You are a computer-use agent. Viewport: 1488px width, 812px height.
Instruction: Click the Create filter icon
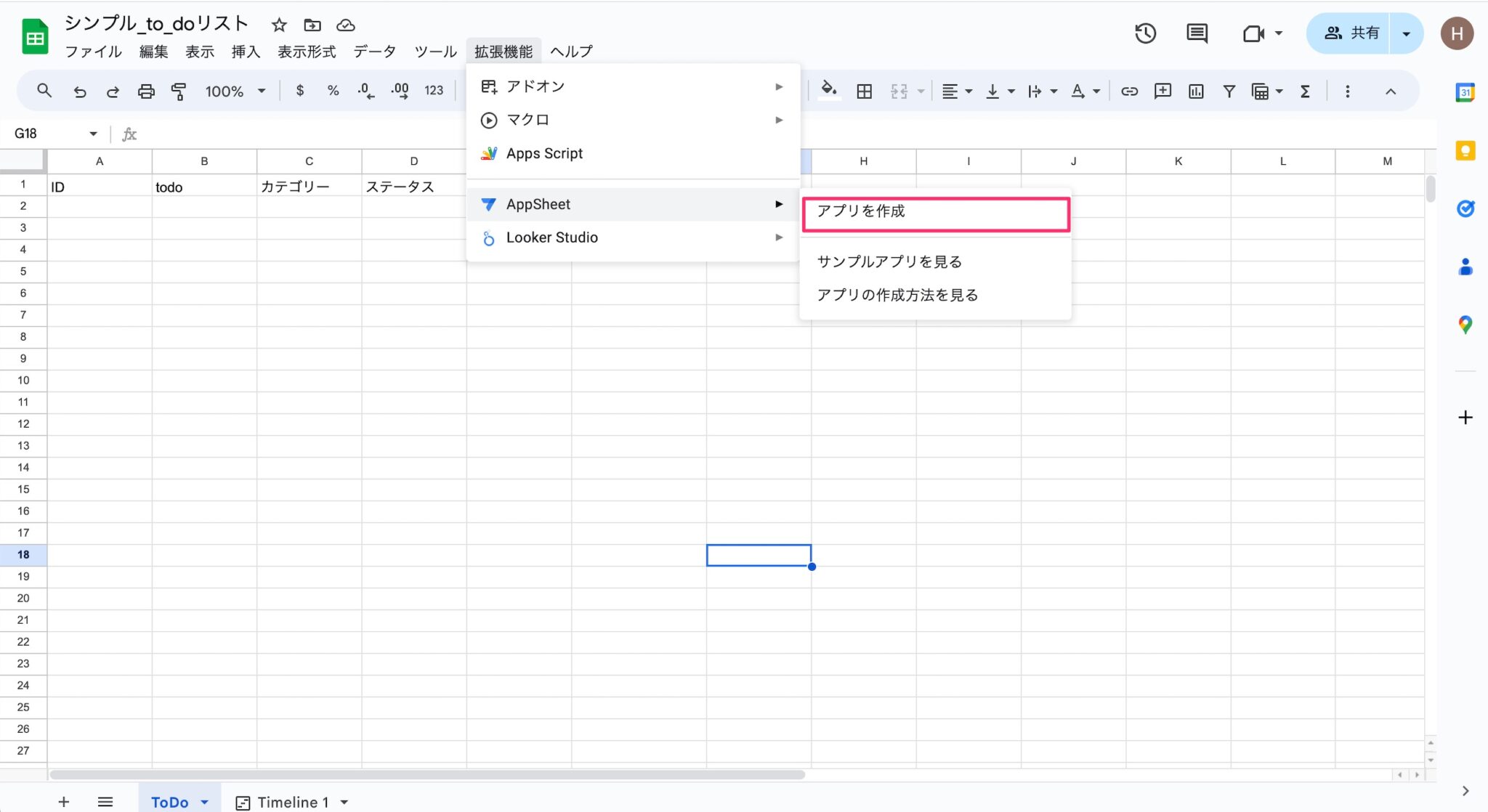pos(1229,91)
